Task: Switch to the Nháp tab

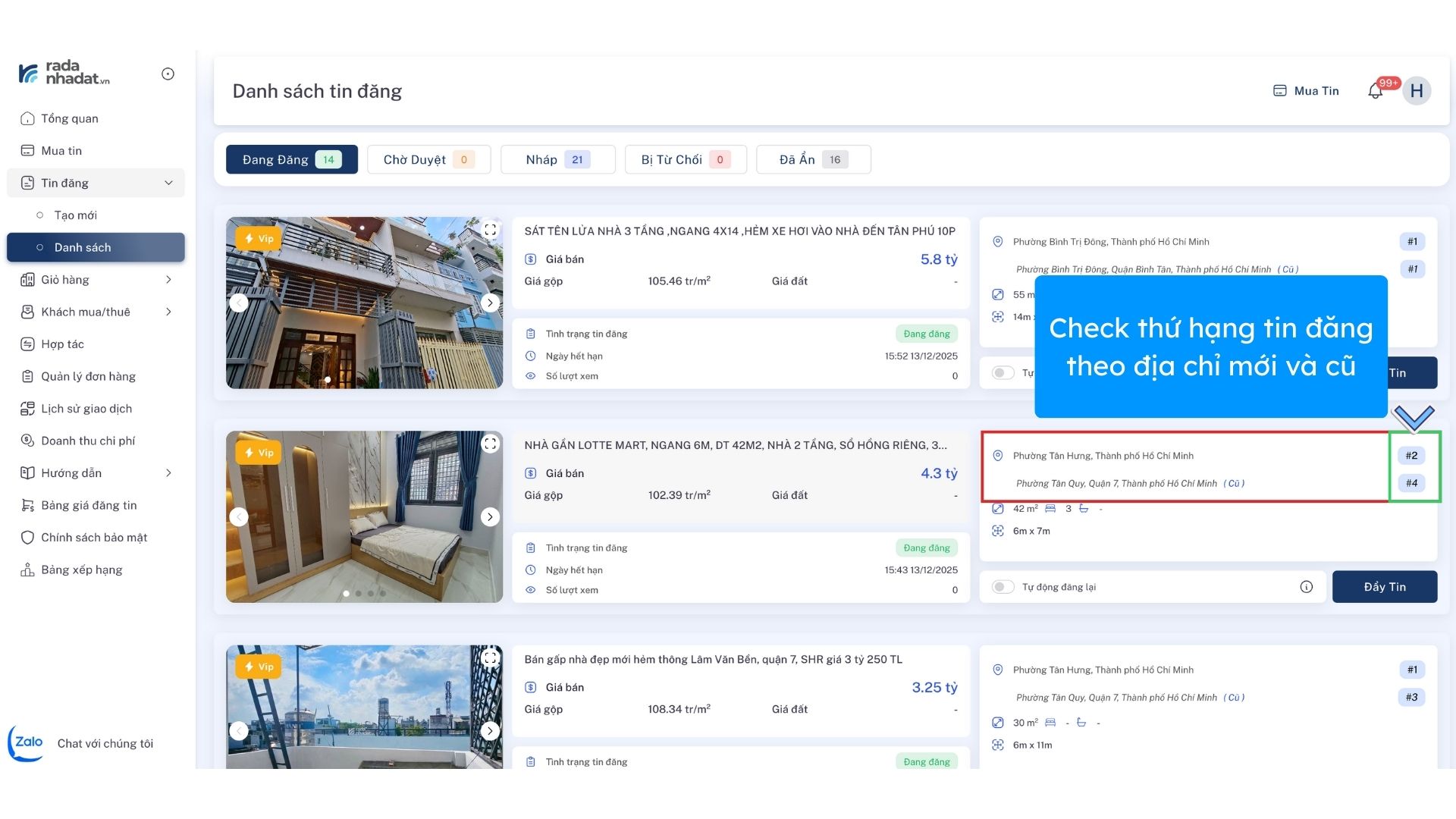Action: [557, 160]
